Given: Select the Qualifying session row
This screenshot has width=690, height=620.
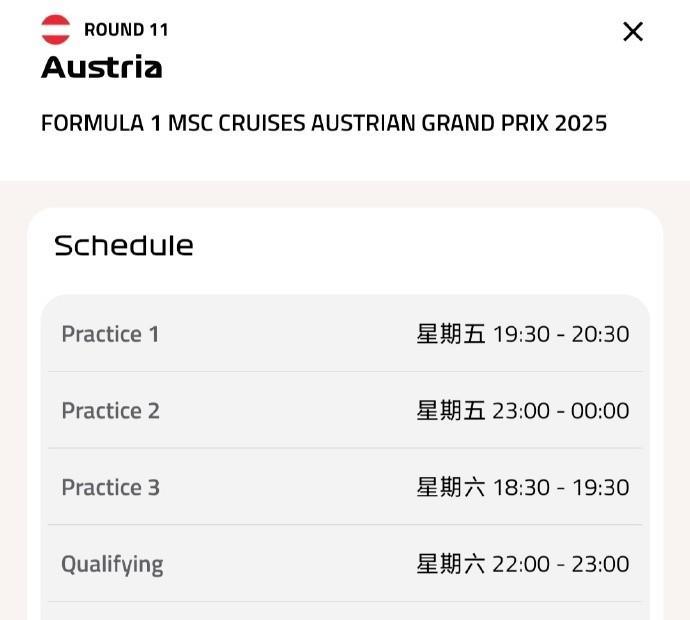Looking at the screenshot, I should click(x=345, y=563).
